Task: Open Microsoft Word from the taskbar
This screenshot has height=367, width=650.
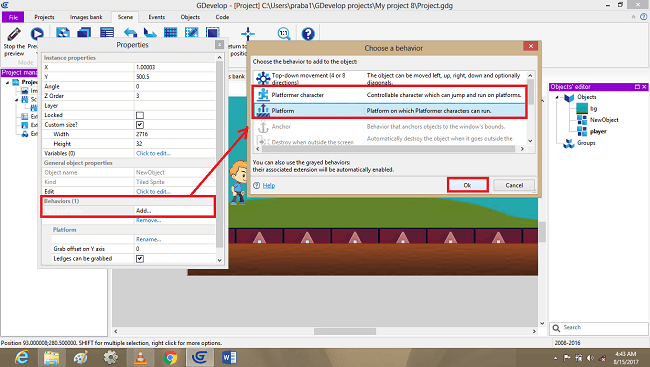Action: [229, 357]
